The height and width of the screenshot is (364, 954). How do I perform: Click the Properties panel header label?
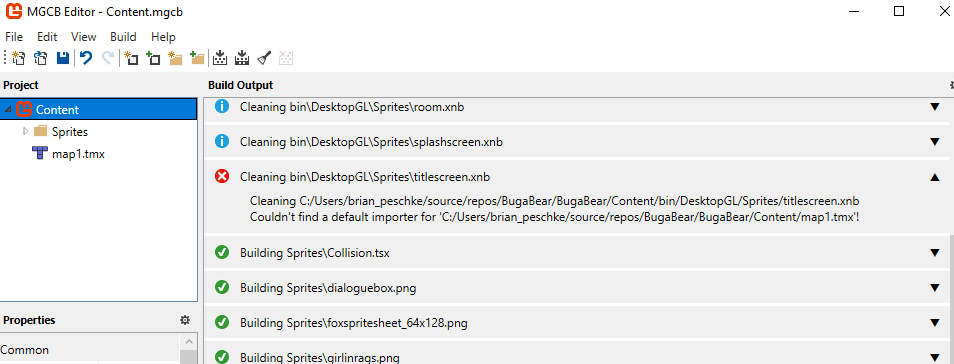click(29, 320)
